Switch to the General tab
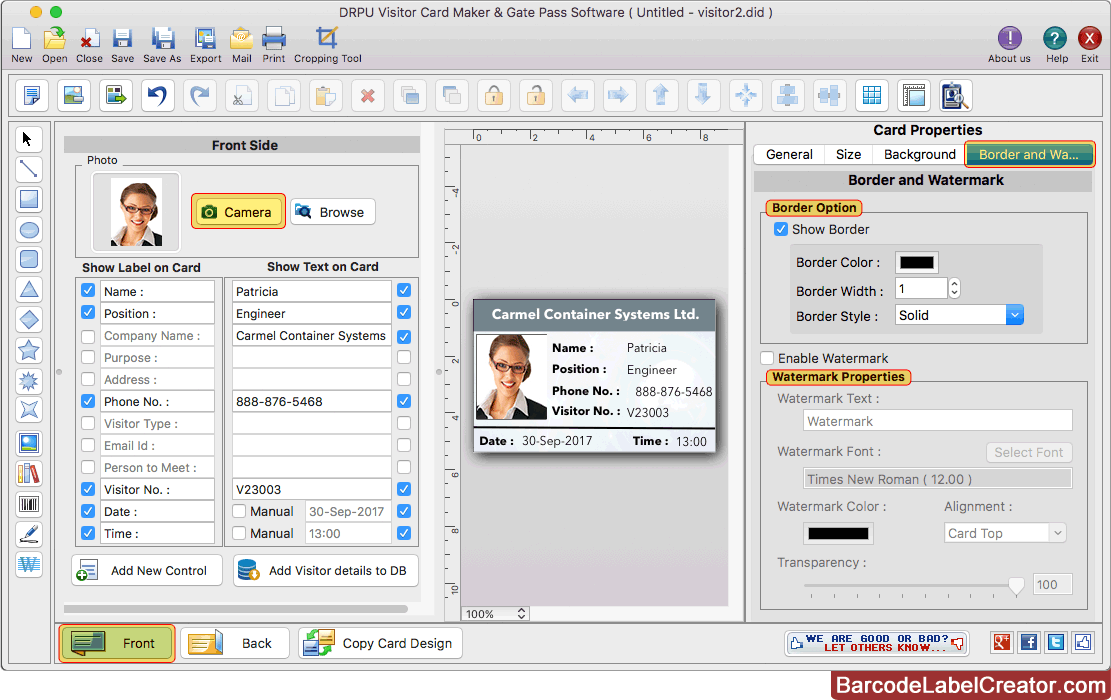The height and width of the screenshot is (700, 1111). (x=789, y=154)
